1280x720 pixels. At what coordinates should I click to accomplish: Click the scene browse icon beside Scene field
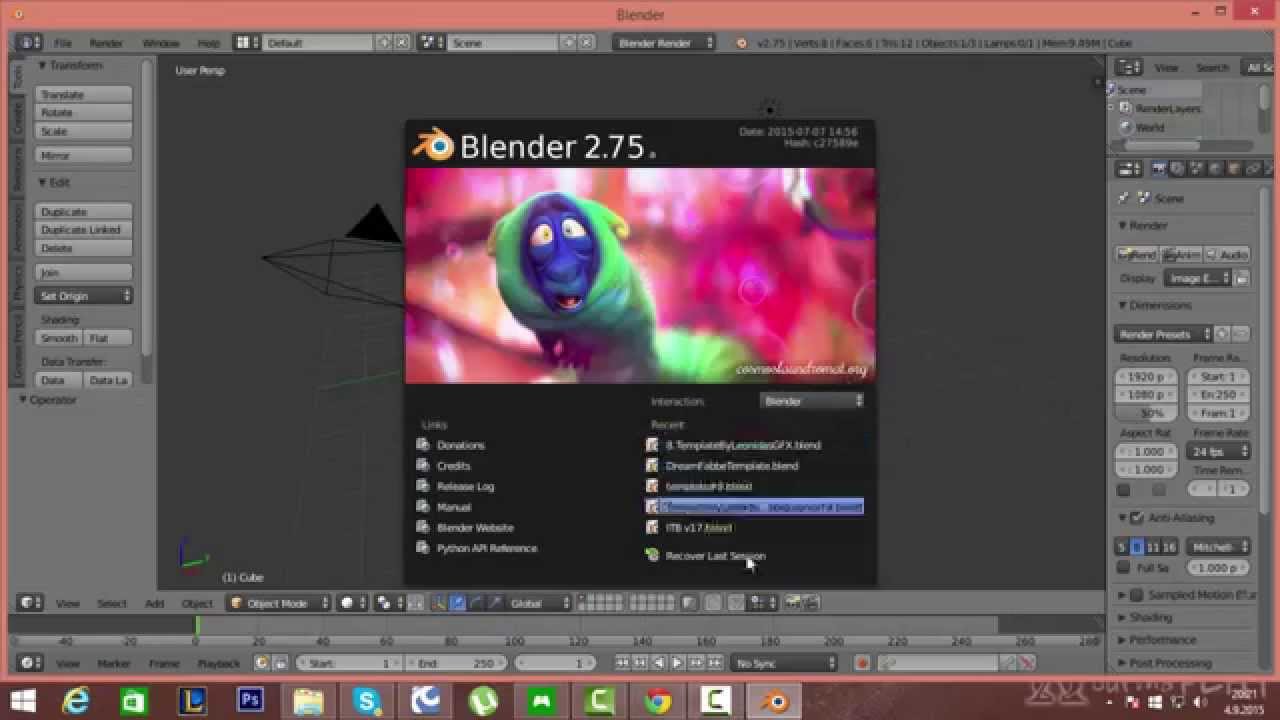pyautogui.click(x=432, y=43)
